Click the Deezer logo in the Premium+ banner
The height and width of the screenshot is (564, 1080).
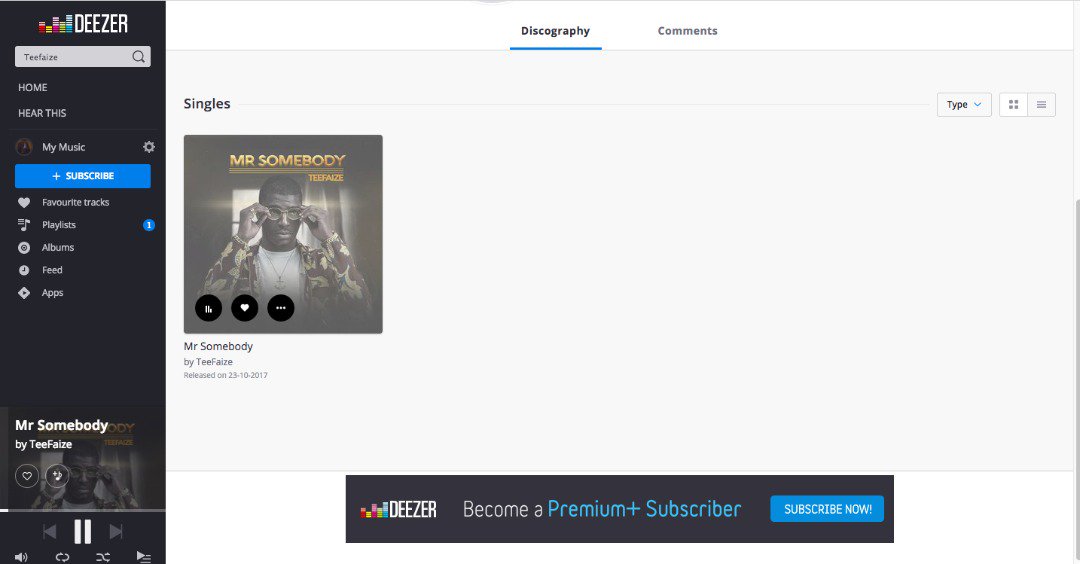click(398, 510)
